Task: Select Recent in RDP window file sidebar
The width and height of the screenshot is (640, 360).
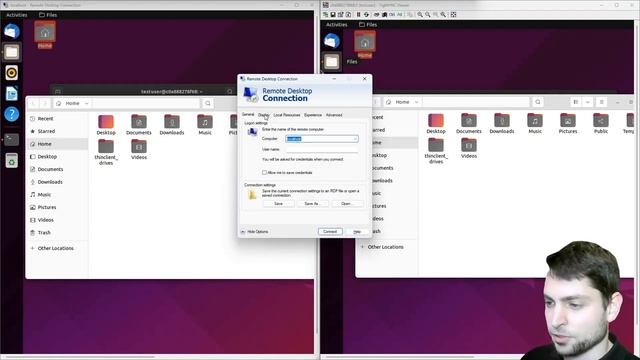Action: (57, 119)
